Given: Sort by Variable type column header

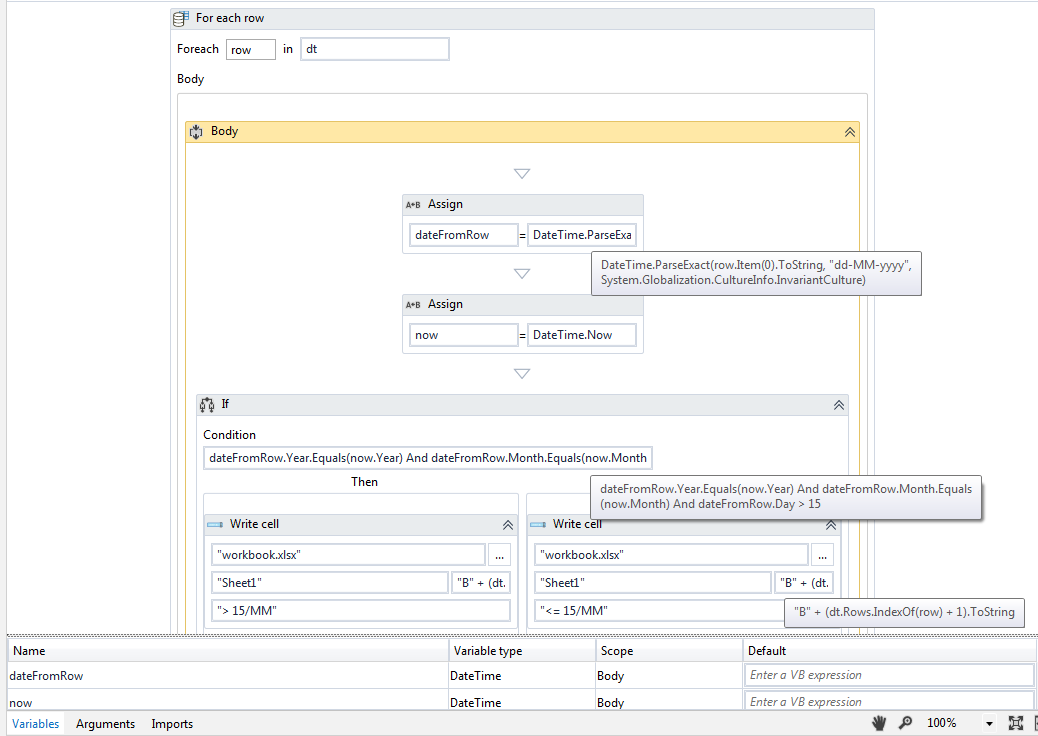Looking at the screenshot, I should (522, 651).
